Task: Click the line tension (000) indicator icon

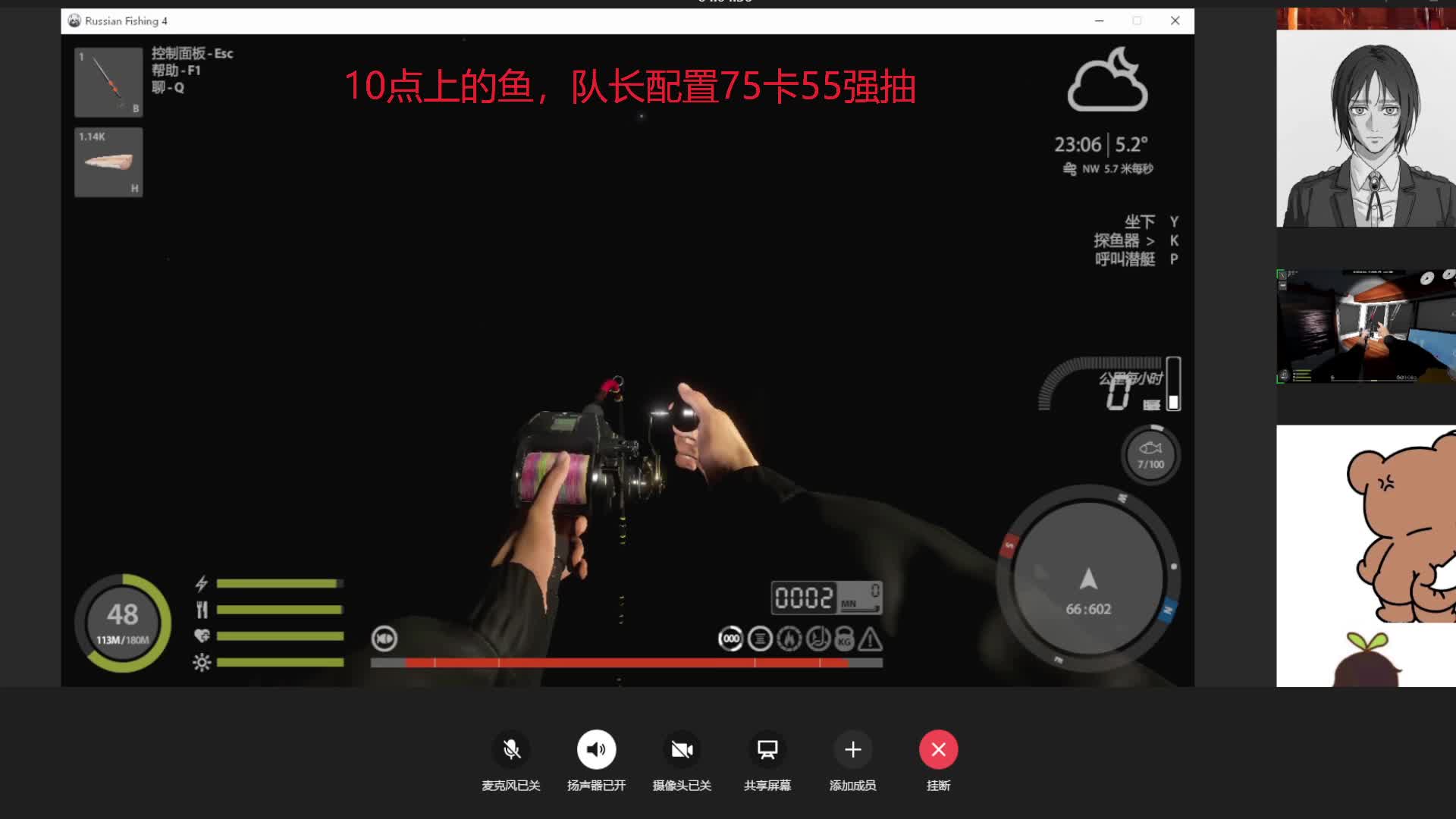Action: pyautogui.click(x=730, y=639)
